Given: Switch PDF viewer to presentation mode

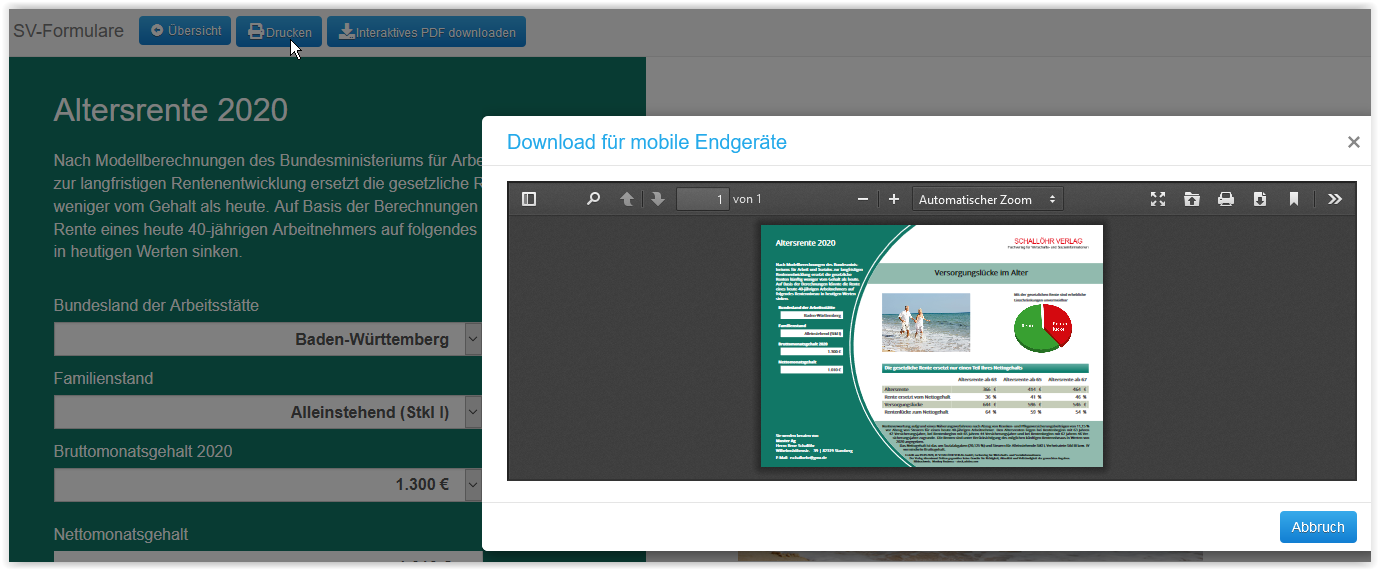Looking at the screenshot, I should click(1158, 199).
